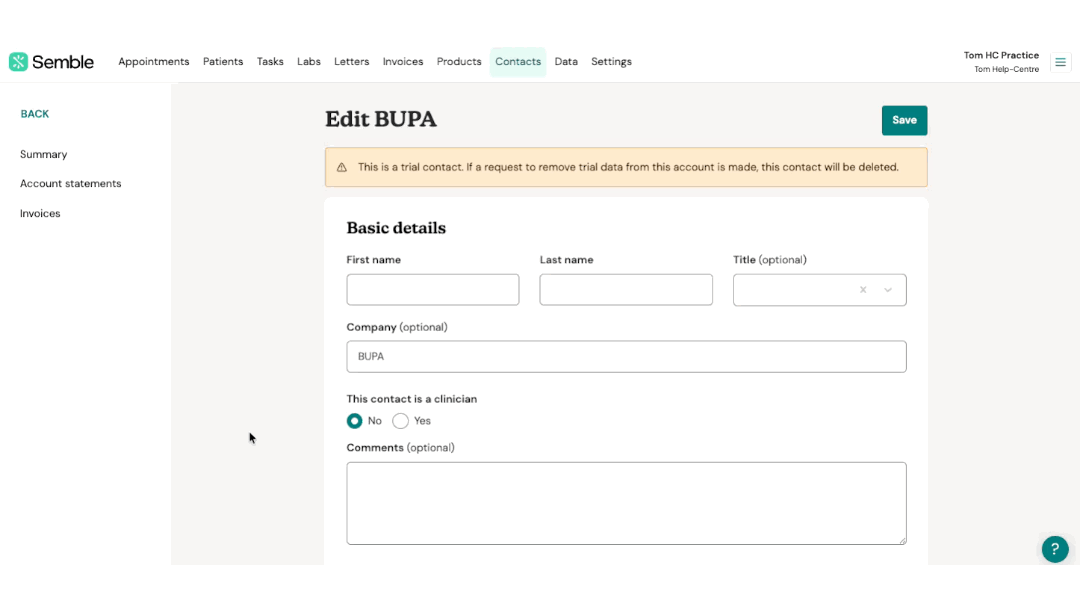Click inside the Comments text area

626,503
